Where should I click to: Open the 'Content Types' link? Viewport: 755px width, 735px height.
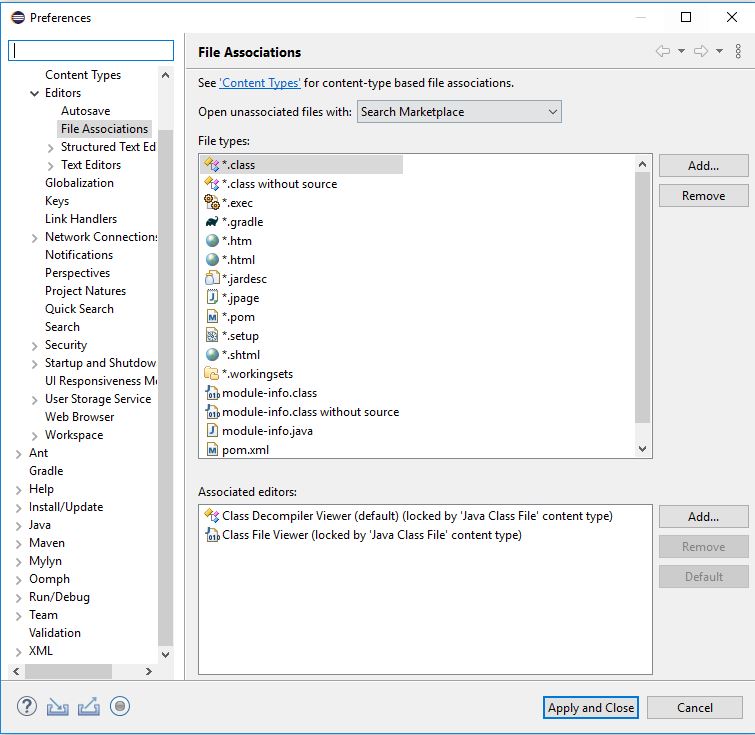tap(260, 83)
